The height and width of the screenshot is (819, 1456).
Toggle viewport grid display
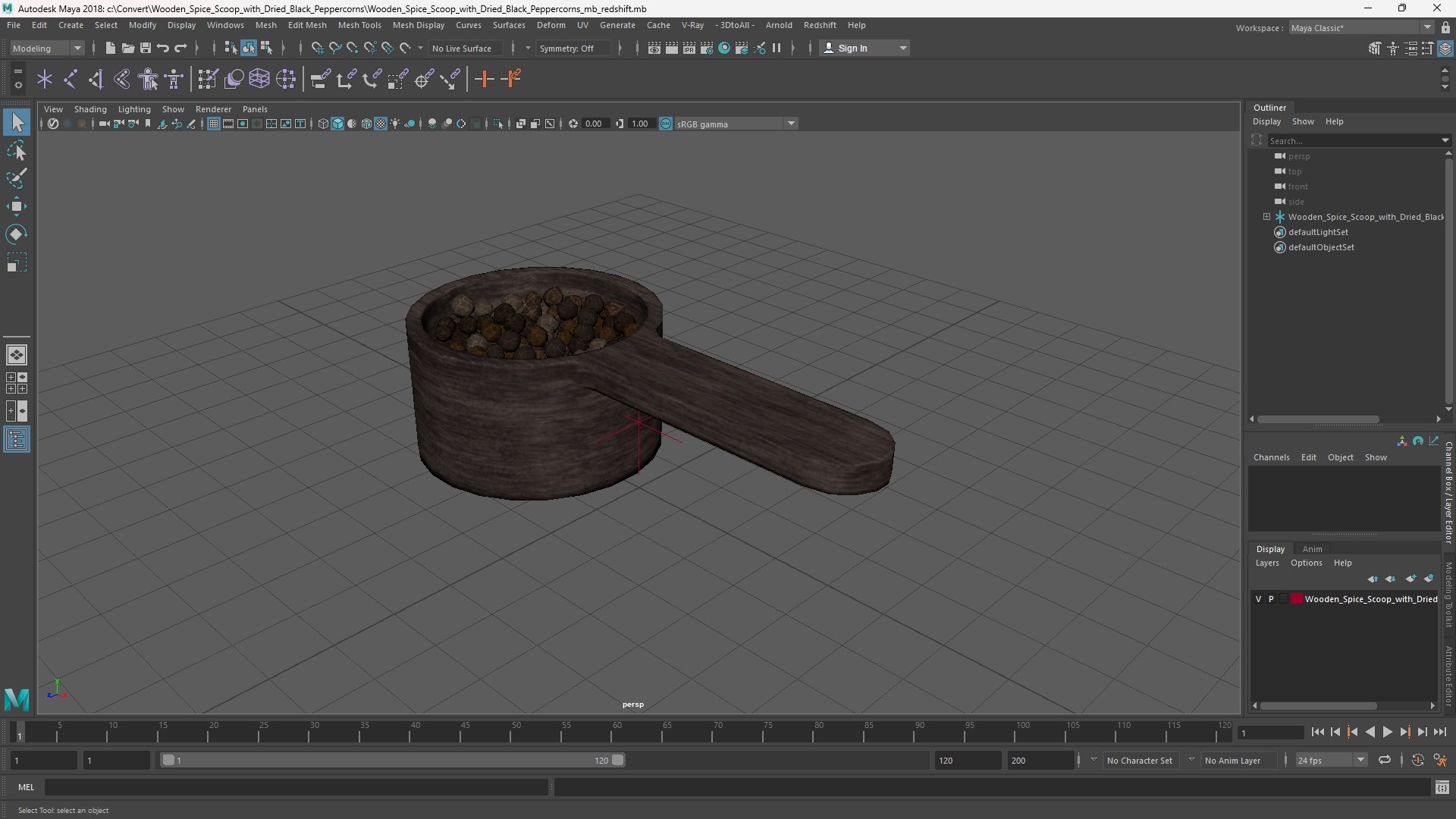tap(214, 124)
